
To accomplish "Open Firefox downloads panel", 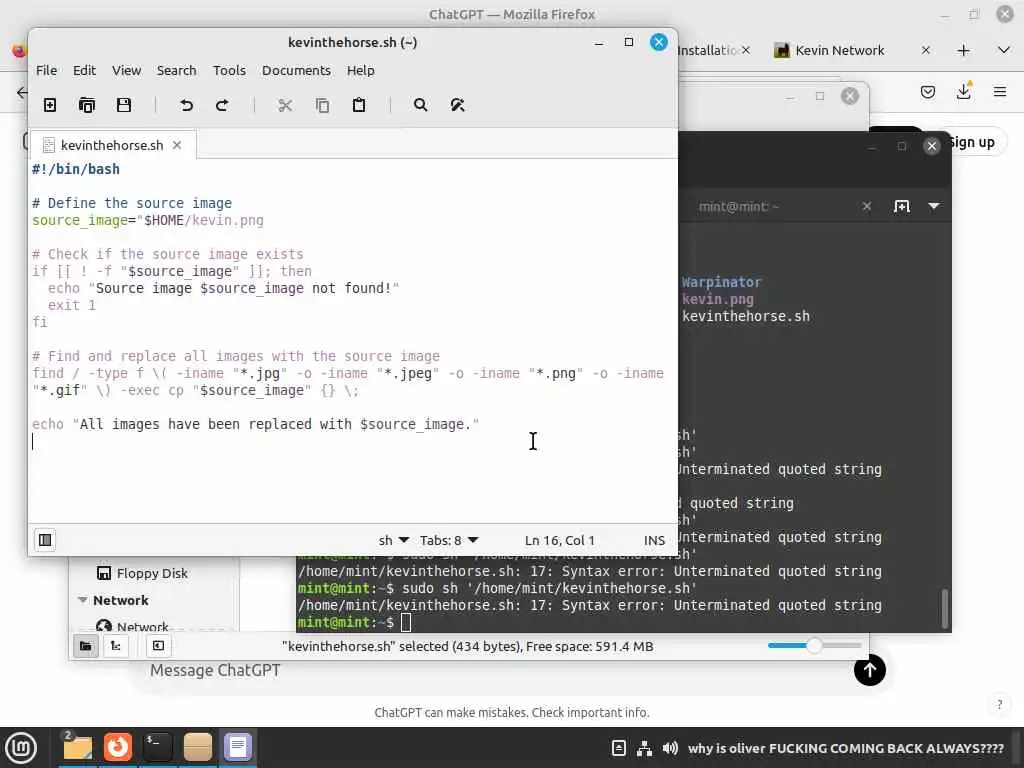I will point(963,92).
